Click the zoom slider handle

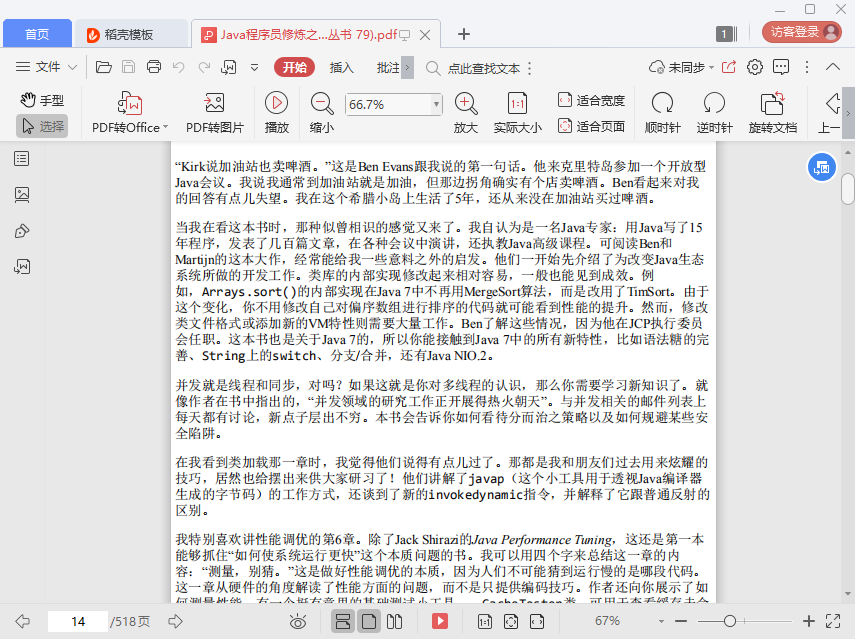(730, 621)
